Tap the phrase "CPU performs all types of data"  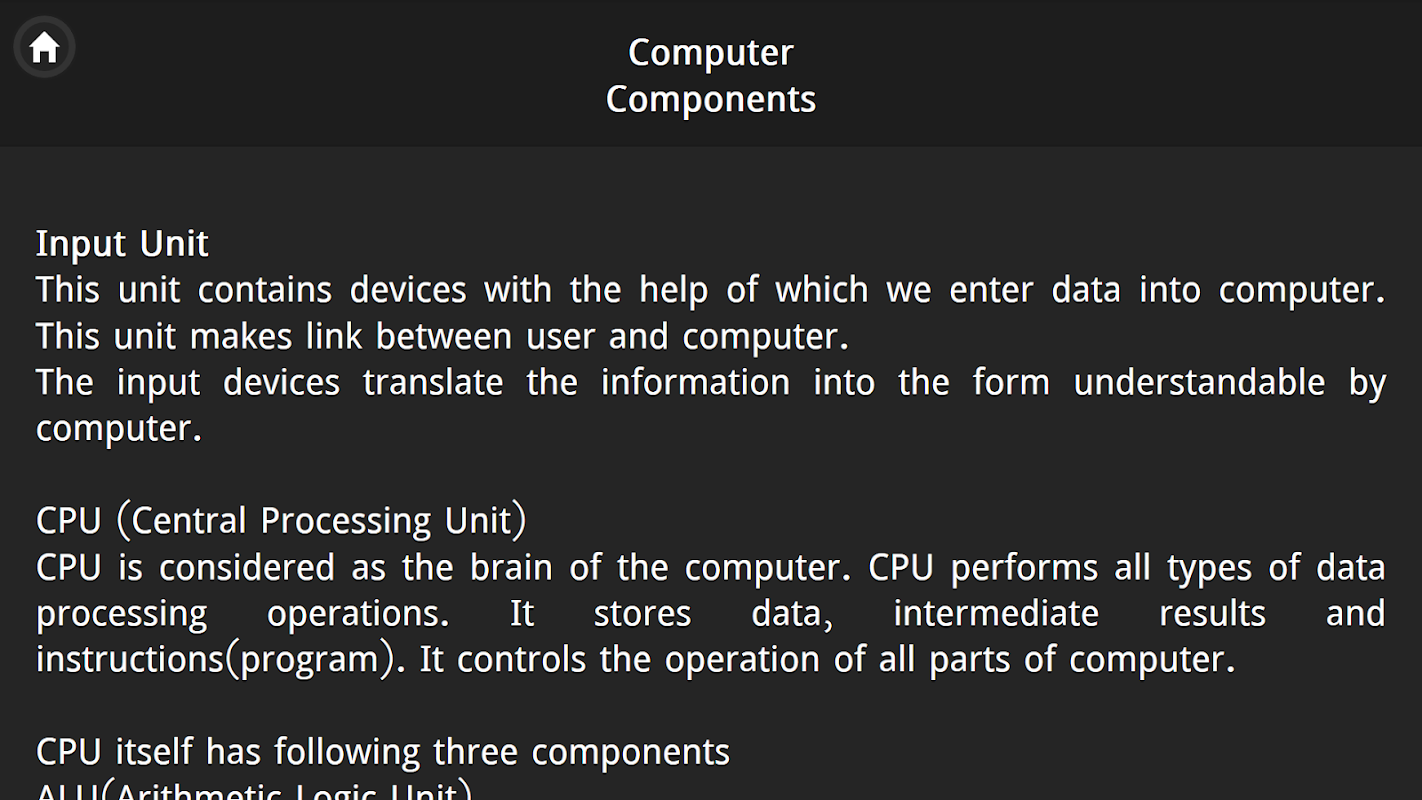click(x=1126, y=568)
